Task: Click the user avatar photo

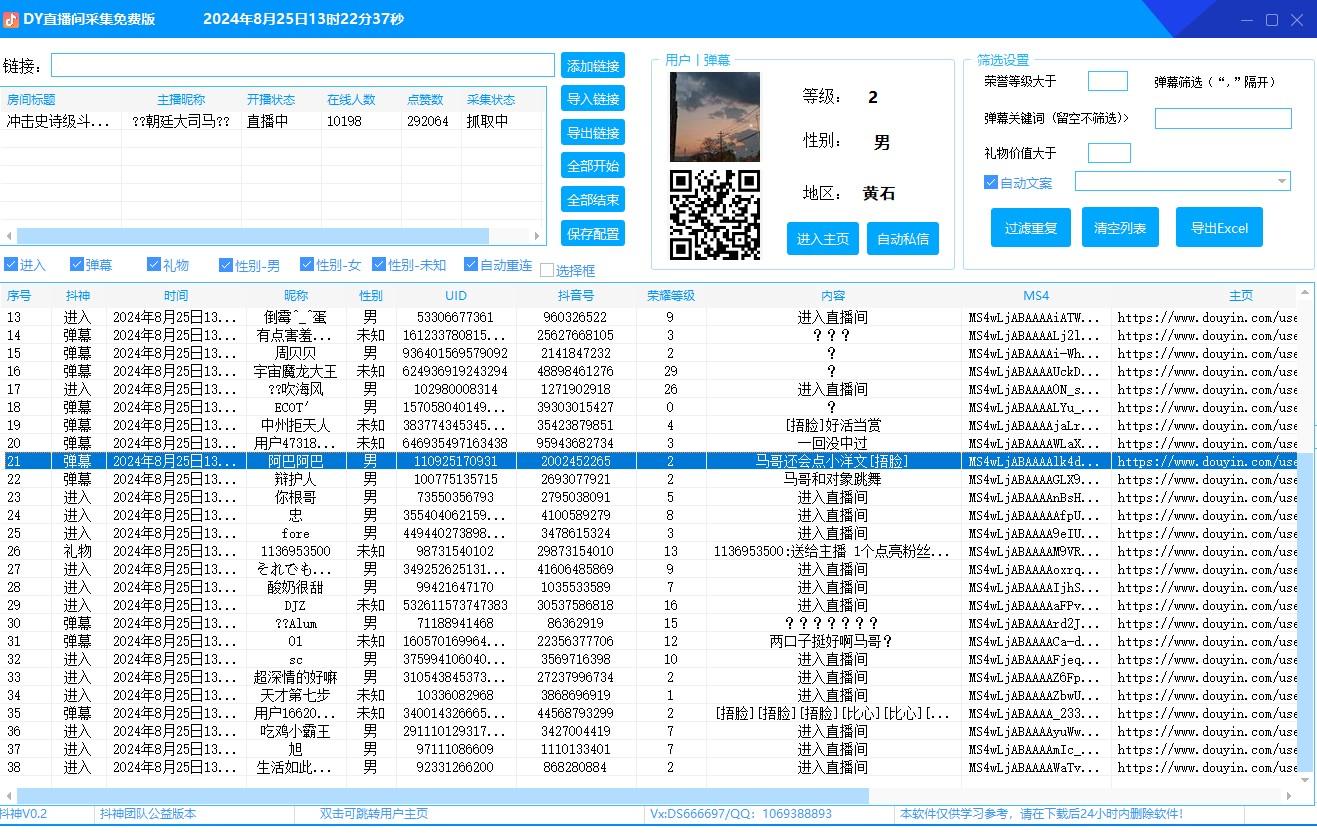Action: click(x=714, y=117)
